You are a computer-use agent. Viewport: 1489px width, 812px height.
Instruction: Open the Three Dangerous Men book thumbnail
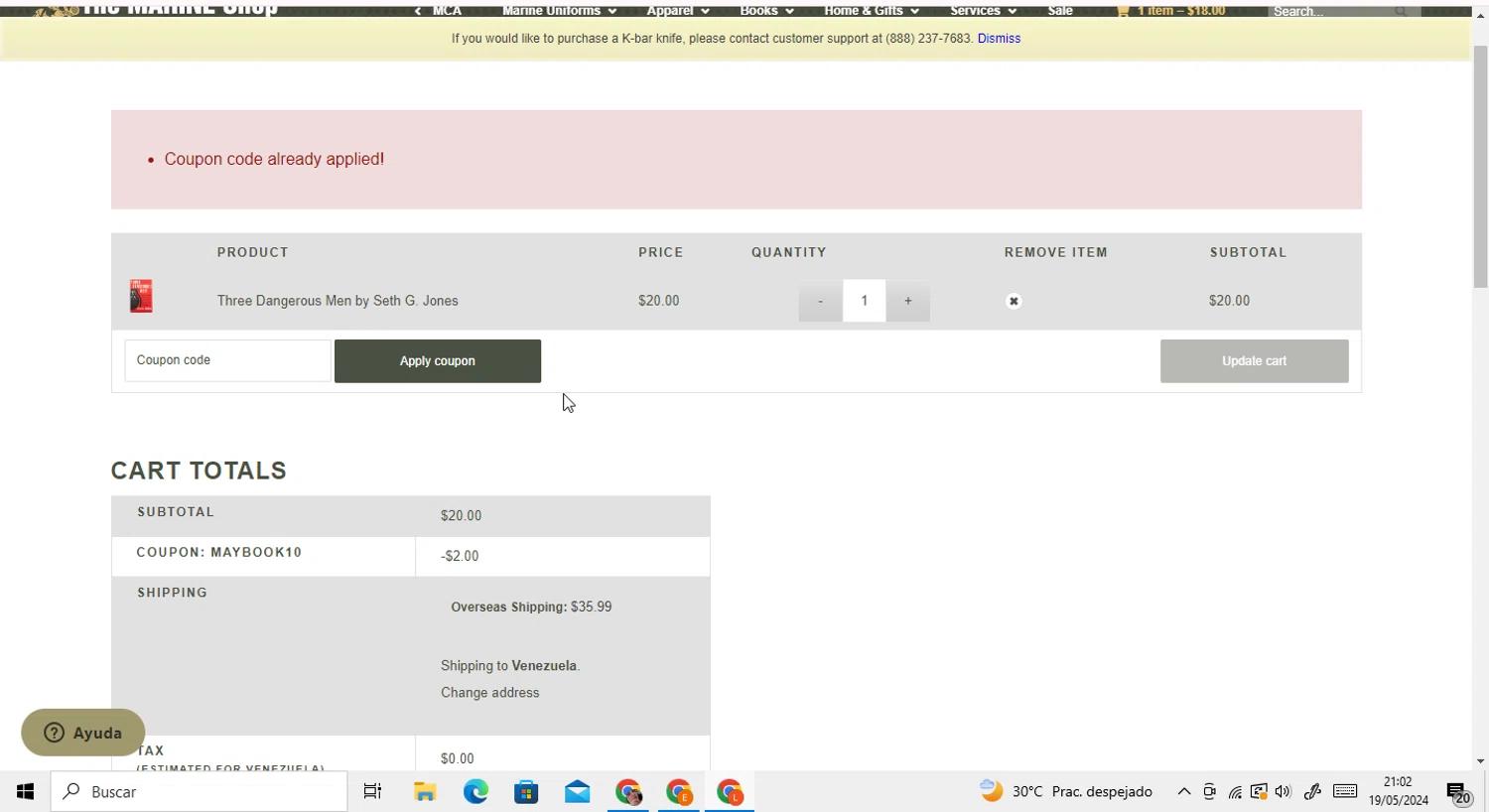click(x=141, y=297)
